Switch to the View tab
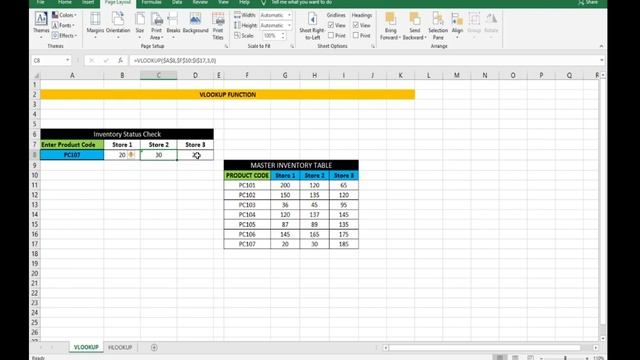Viewport: 640px width, 360px height. click(x=223, y=2)
